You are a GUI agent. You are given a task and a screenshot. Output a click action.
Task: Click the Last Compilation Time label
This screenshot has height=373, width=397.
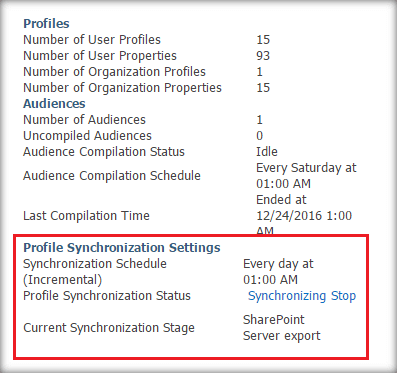click(86, 216)
